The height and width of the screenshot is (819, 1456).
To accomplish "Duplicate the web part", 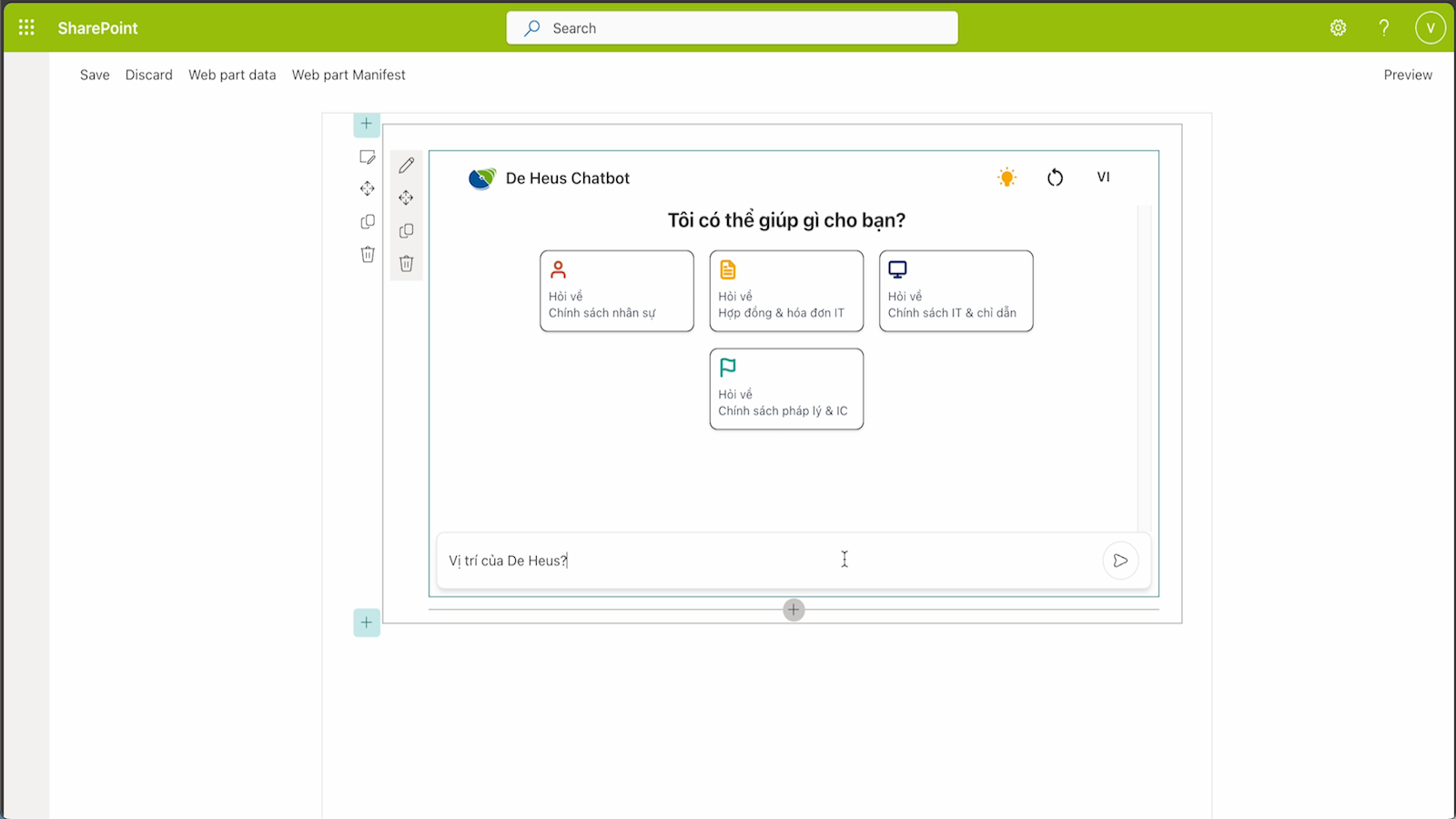I will point(407,230).
